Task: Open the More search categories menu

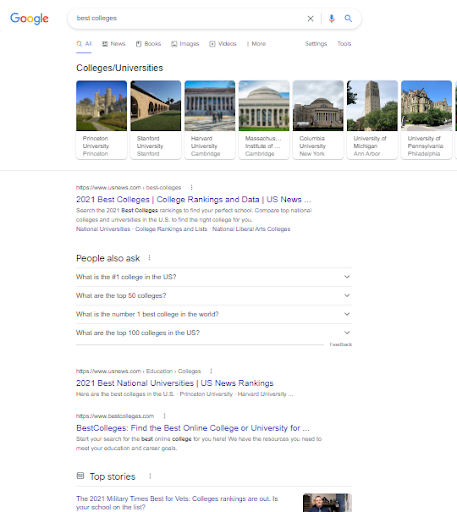Action: pyautogui.click(x=256, y=44)
